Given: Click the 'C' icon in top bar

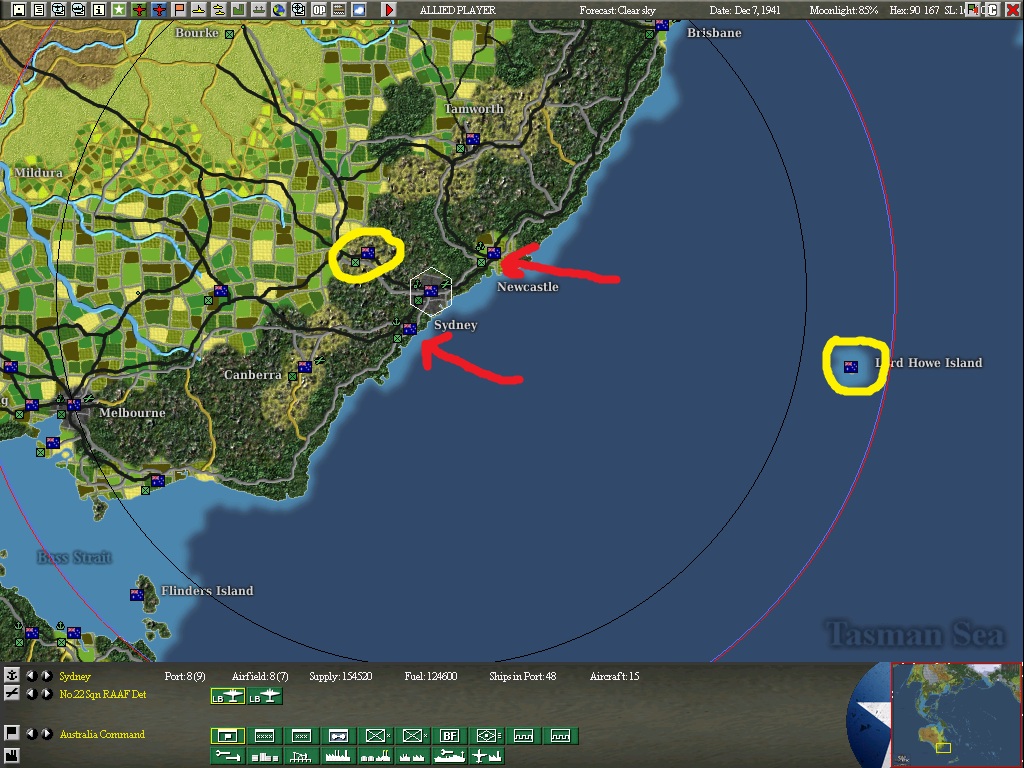Looking at the screenshot, I should [992, 10].
